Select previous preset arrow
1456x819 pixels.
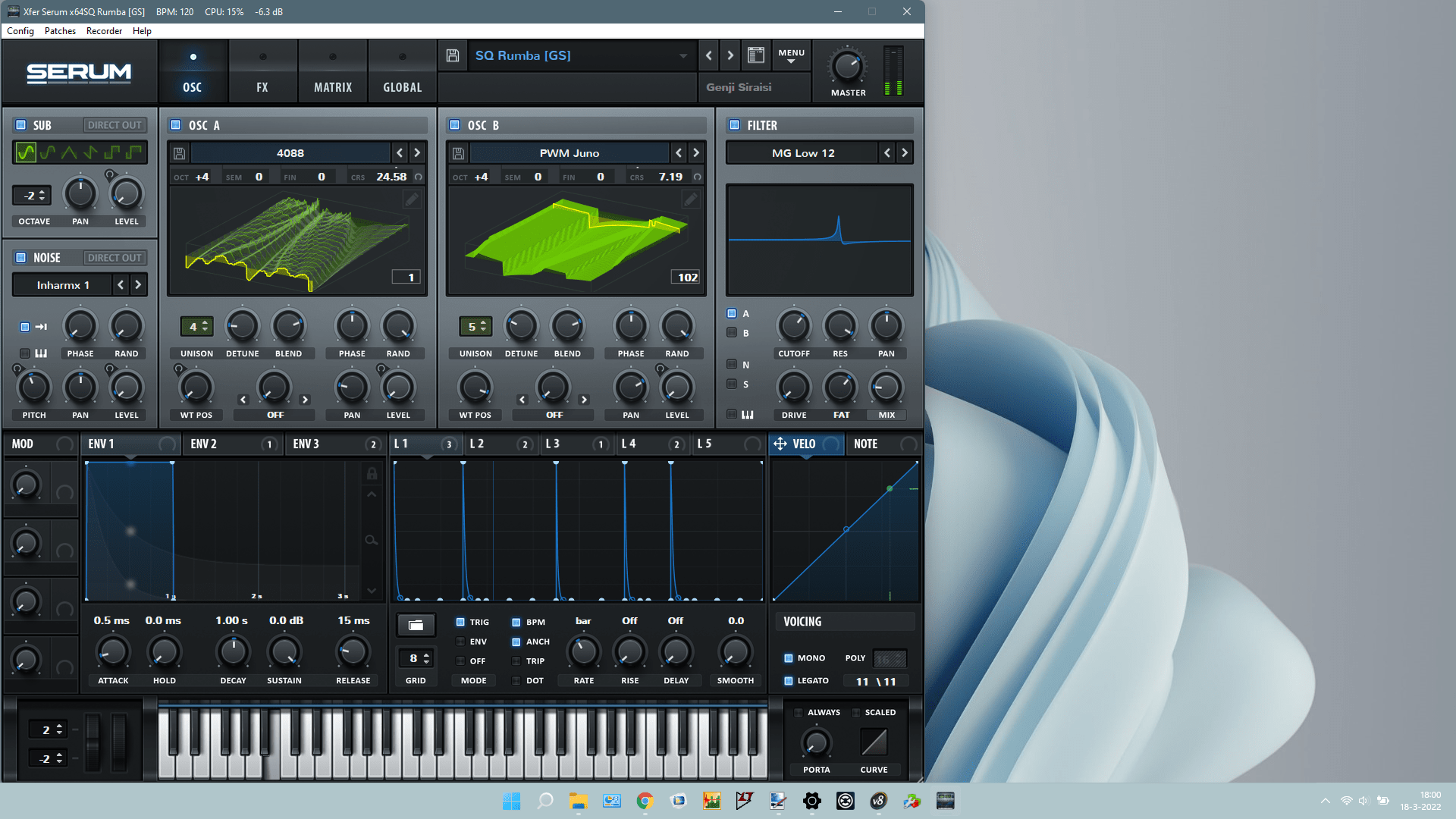[x=709, y=55]
